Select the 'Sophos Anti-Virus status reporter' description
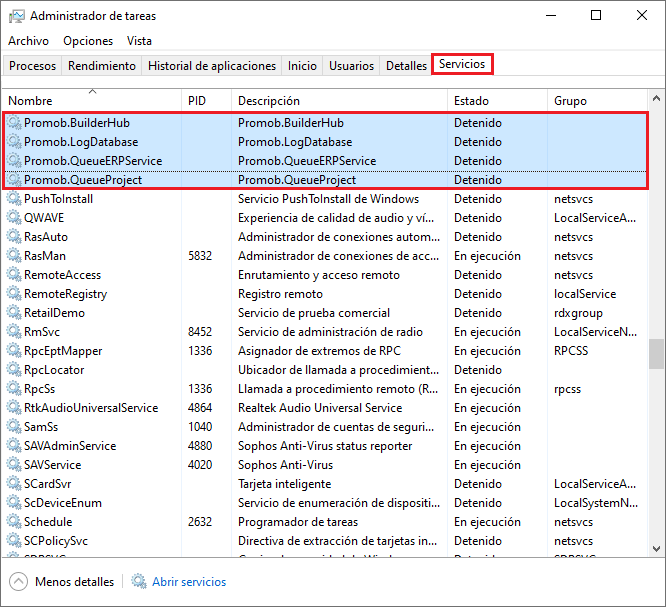This screenshot has height=607, width=666. tap(325, 446)
